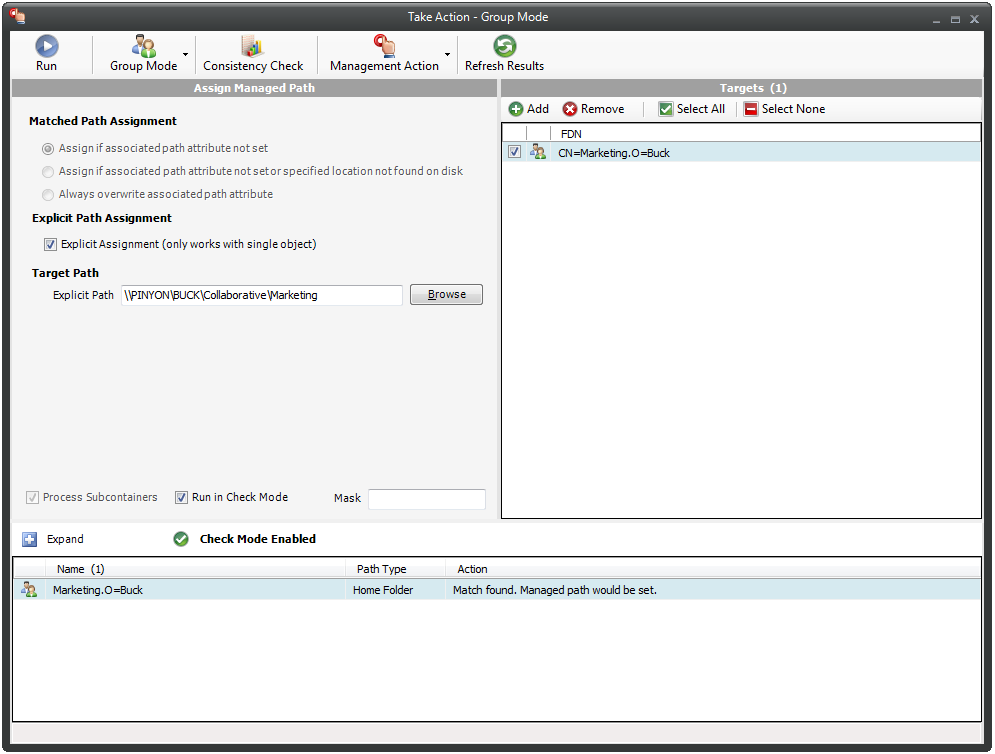Viewport: 995px width, 754px height.
Task: Toggle the Explicit Assignment checkbox
Action: [50, 244]
